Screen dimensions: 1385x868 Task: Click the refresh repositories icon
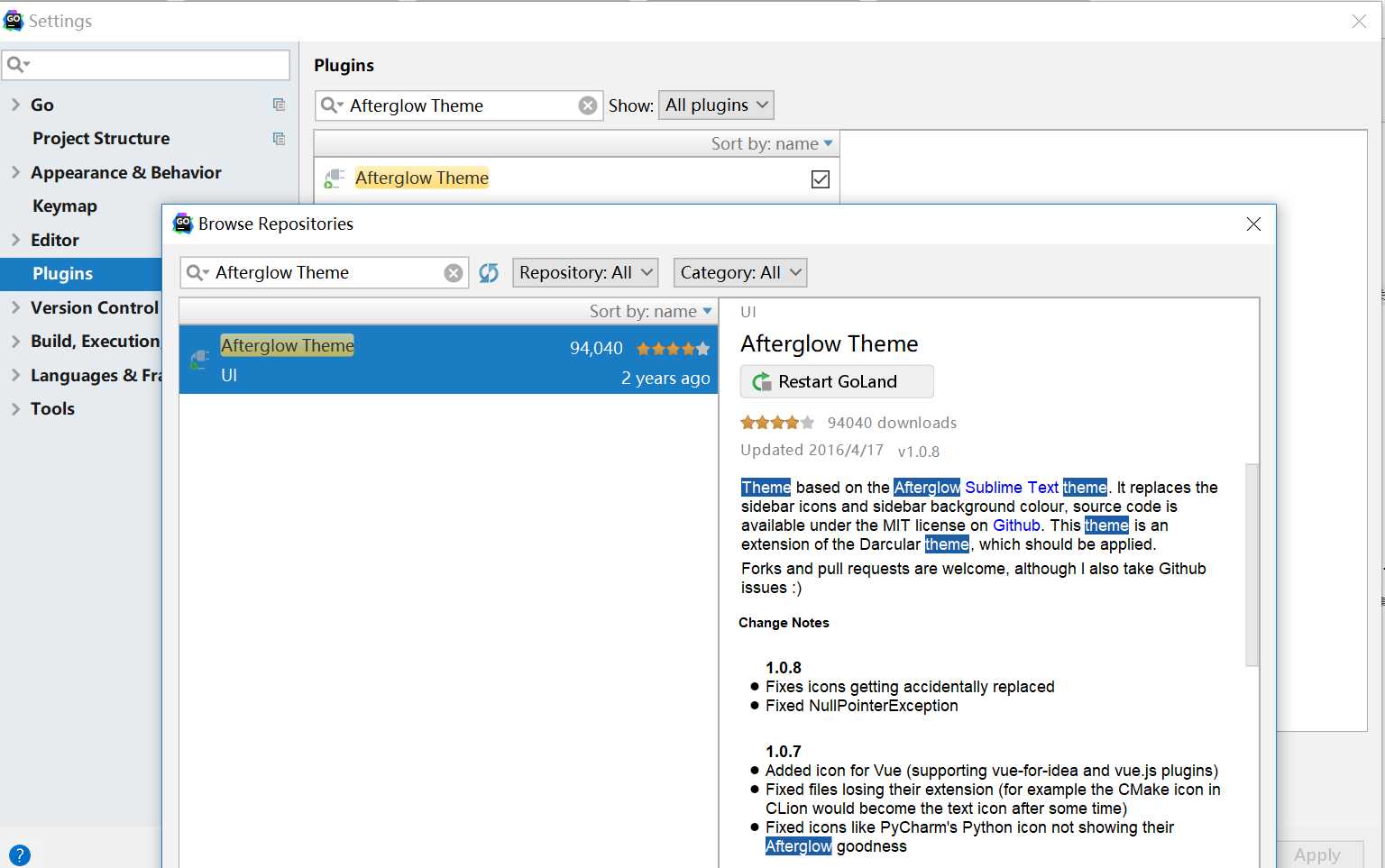pos(489,273)
